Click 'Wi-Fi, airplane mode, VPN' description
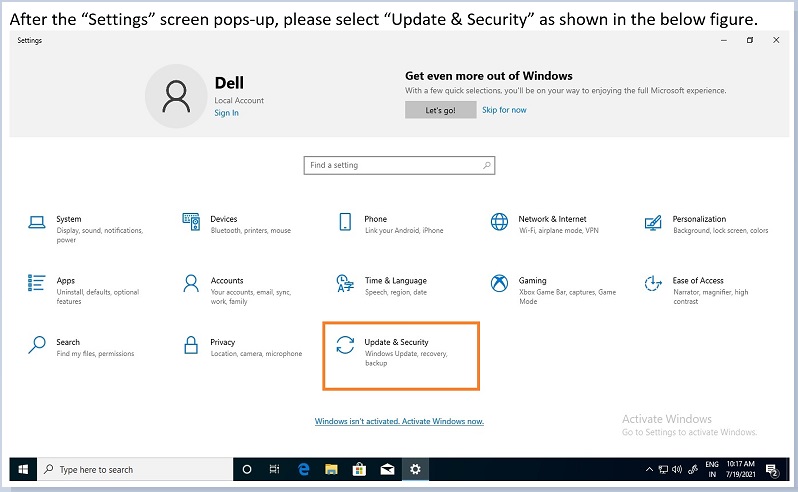The width and height of the screenshot is (798, 492). [559, 231]
